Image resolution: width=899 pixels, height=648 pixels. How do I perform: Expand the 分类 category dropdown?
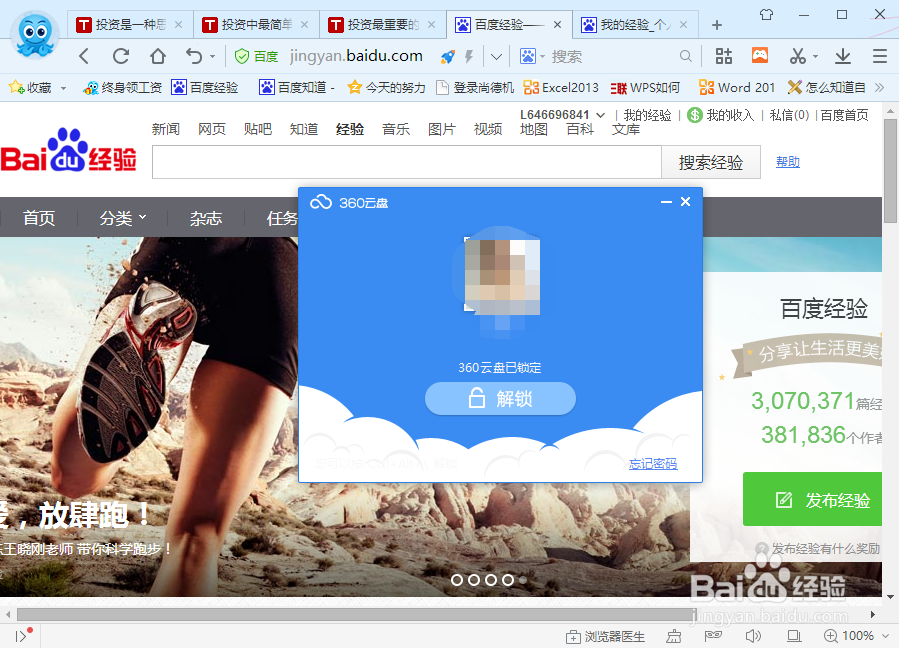pos(121,217)
